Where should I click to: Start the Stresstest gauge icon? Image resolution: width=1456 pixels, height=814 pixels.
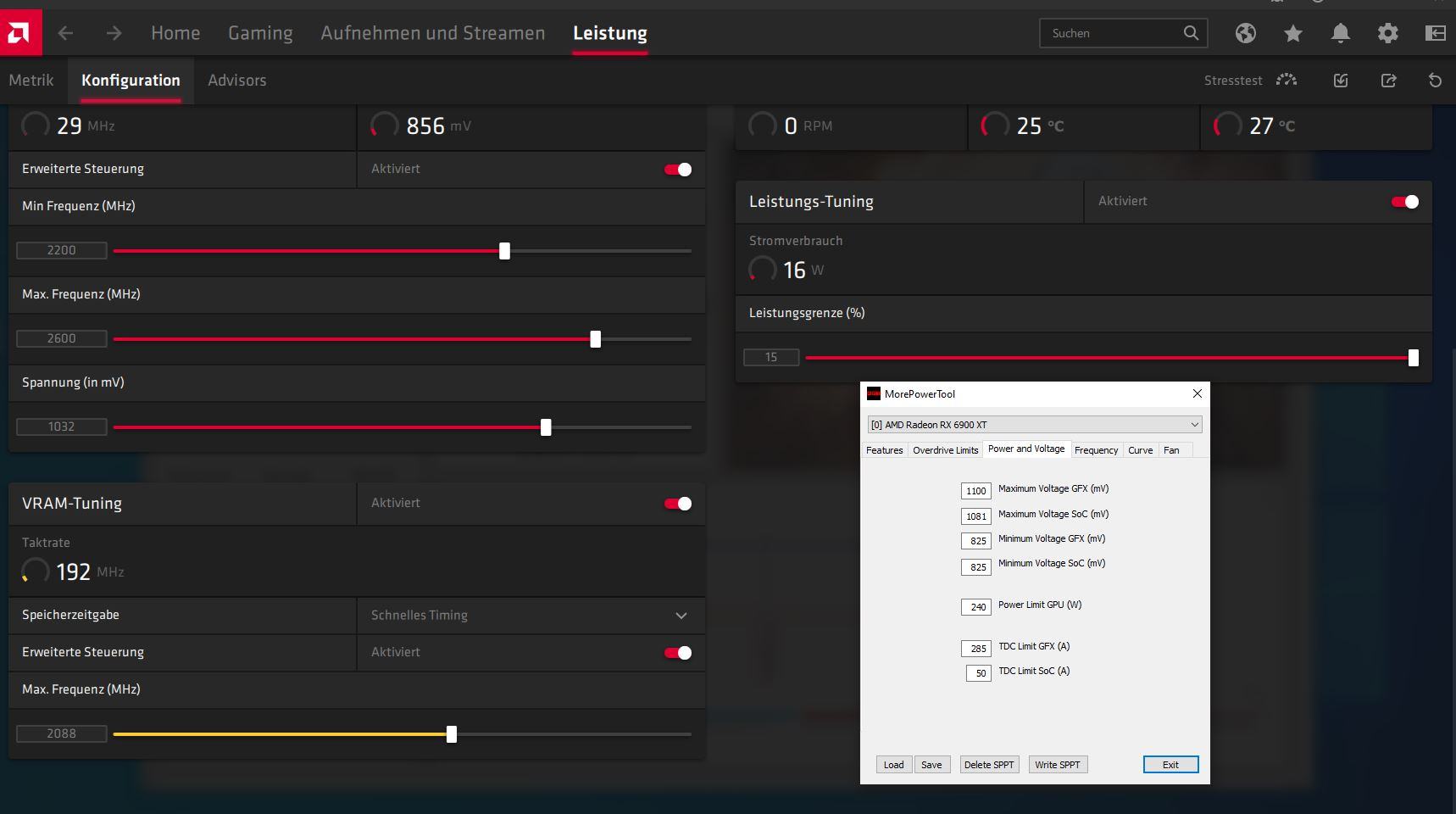pos(1287,80)
